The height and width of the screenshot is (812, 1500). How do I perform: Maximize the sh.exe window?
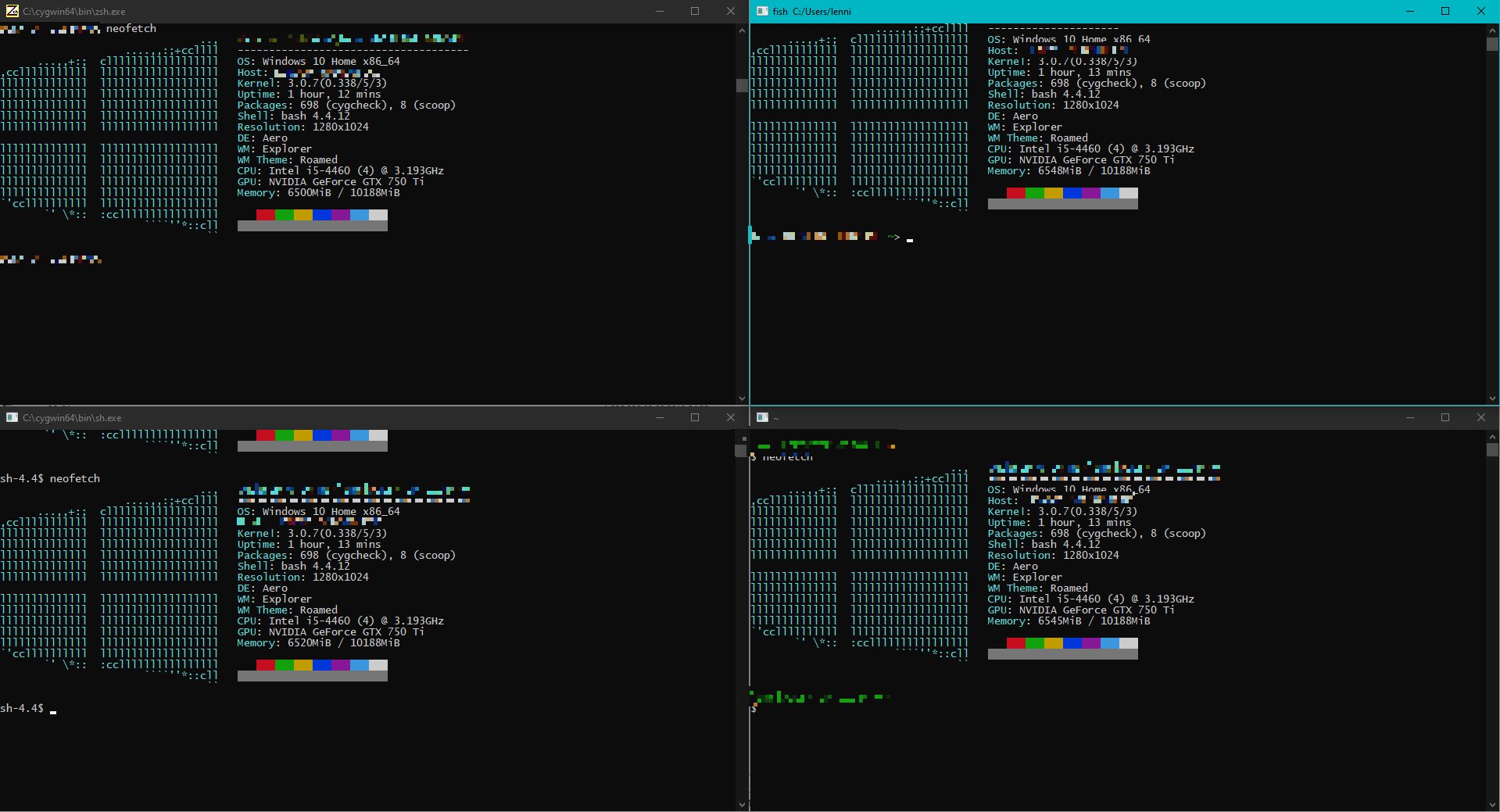tap(695, 417)
